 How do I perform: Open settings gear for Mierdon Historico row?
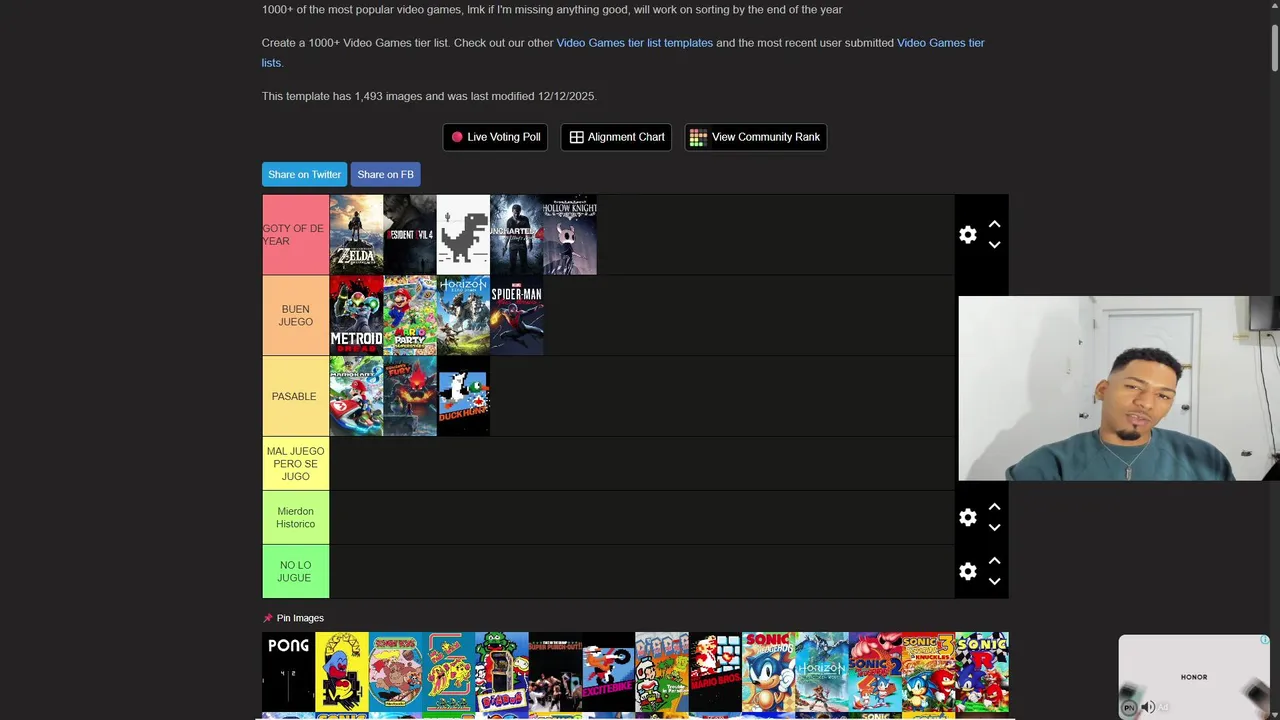[967, 517]
